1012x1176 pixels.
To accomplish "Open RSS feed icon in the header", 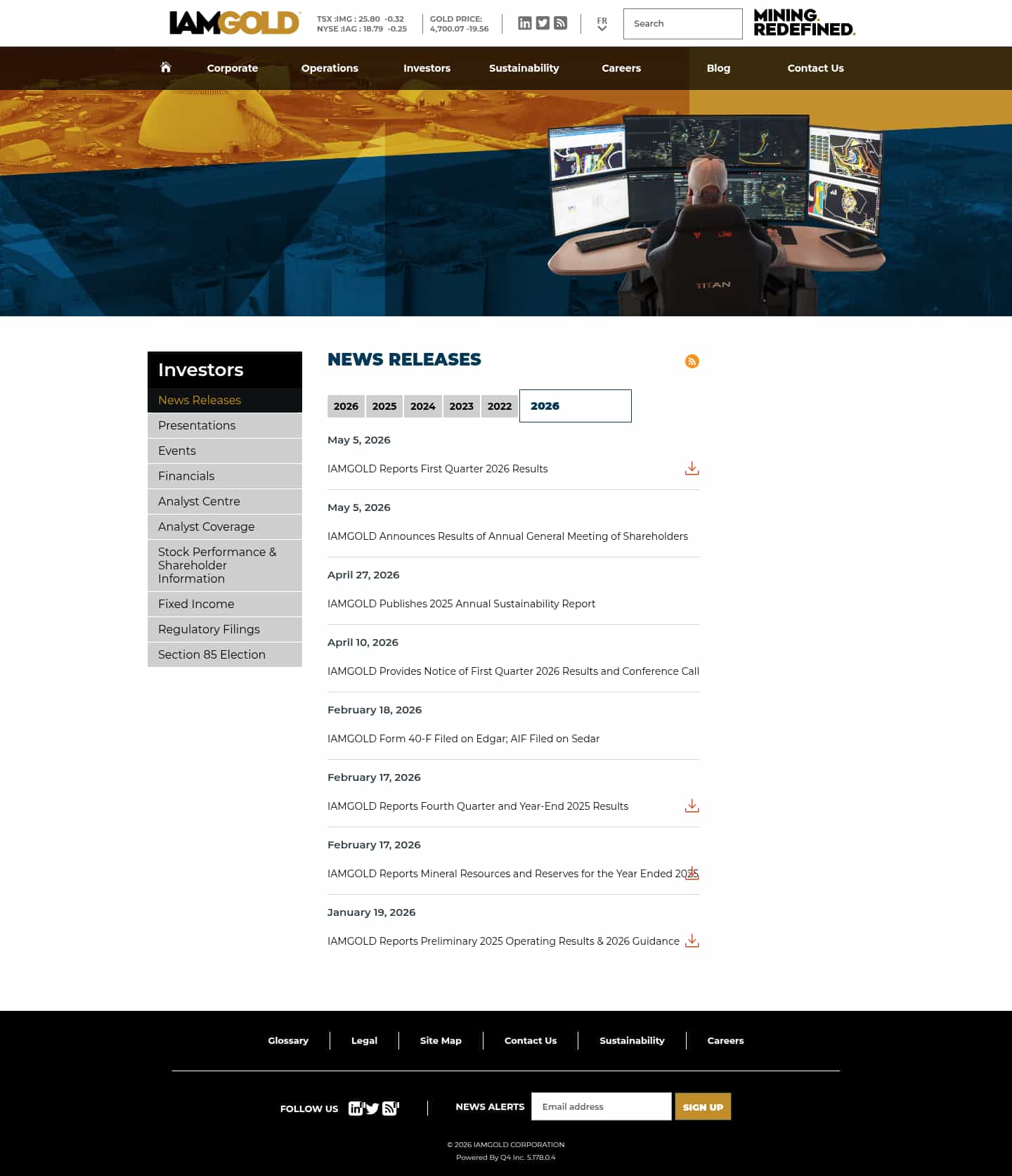I will click(560, 23).
